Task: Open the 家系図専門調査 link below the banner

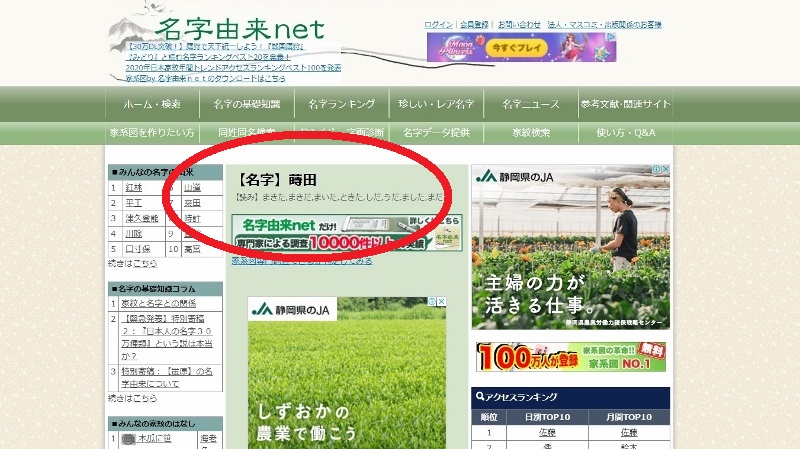Action: [302, 261]
